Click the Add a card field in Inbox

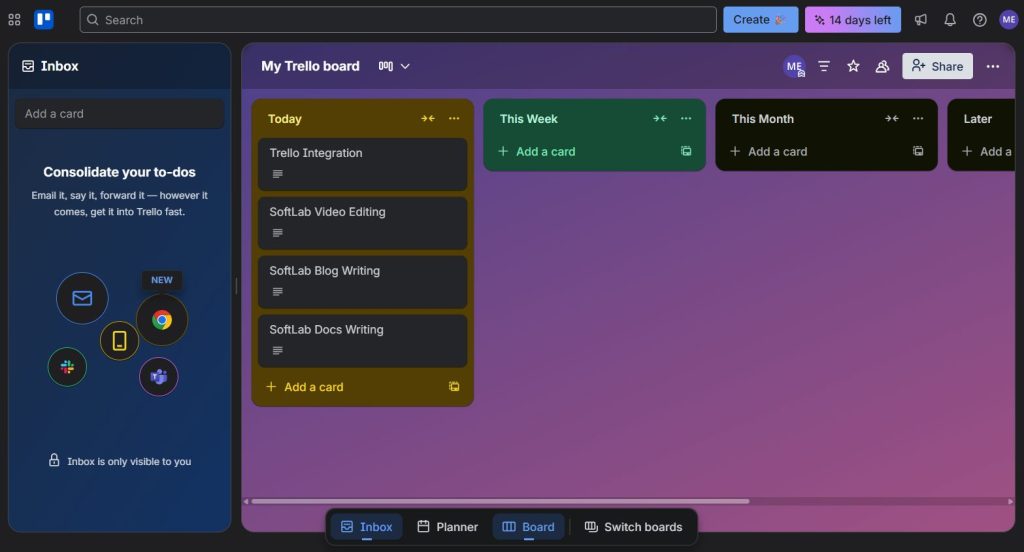tap(120, 114)
